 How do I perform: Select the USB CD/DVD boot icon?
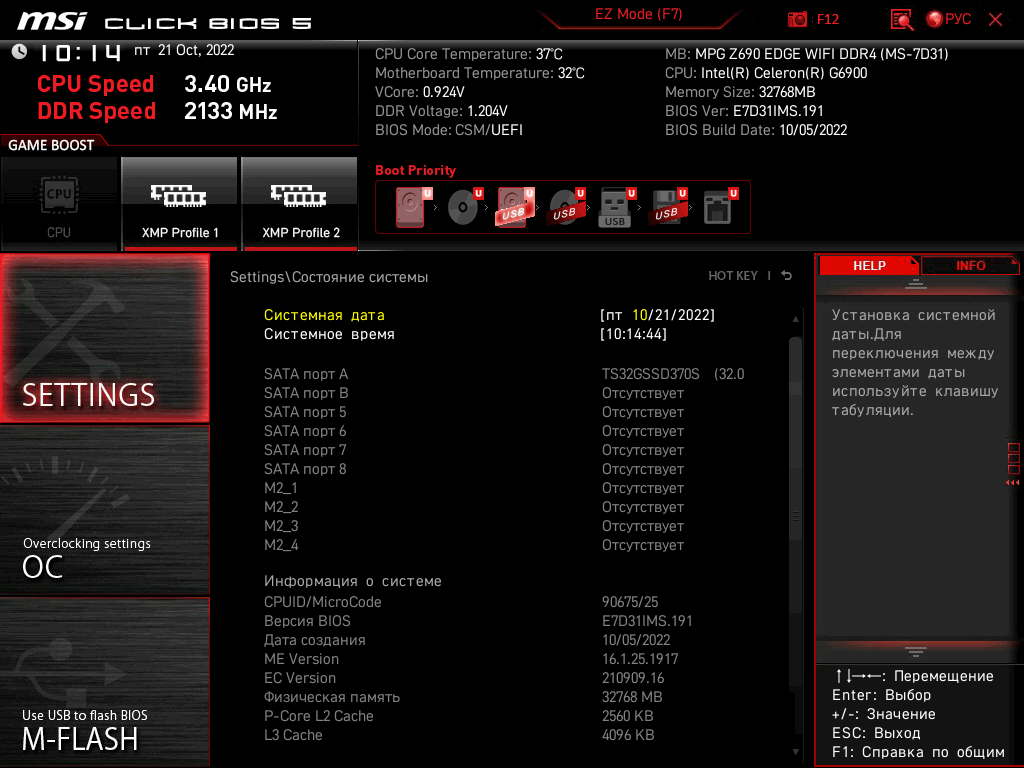(x=566, y=207)
